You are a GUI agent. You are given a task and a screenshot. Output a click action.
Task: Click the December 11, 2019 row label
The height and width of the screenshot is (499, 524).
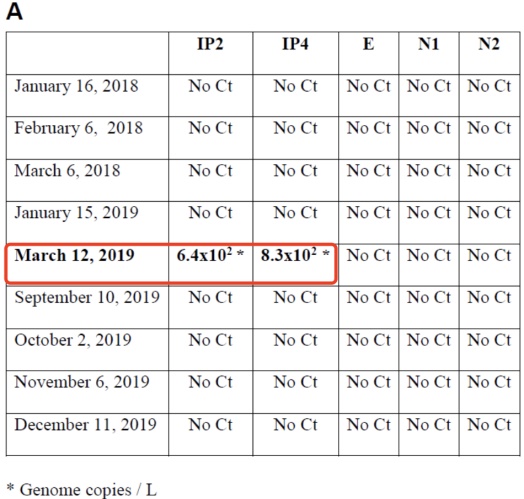tap(85, 425)
